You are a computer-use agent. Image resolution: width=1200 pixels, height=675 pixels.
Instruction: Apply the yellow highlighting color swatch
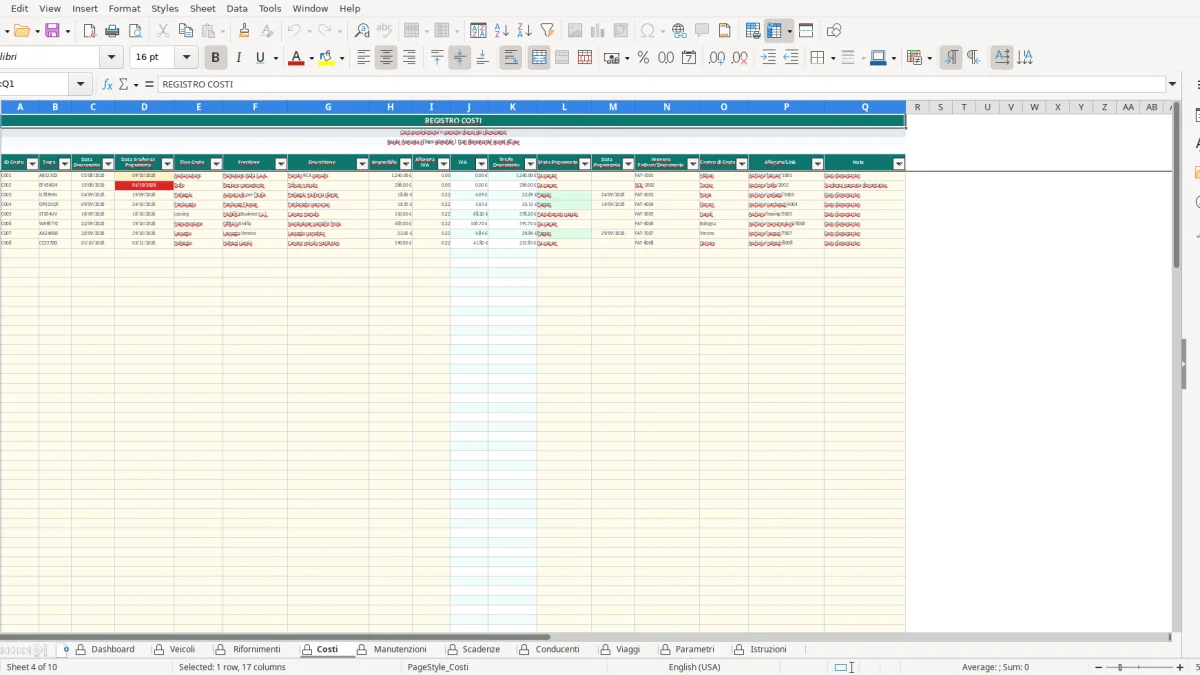327,58
